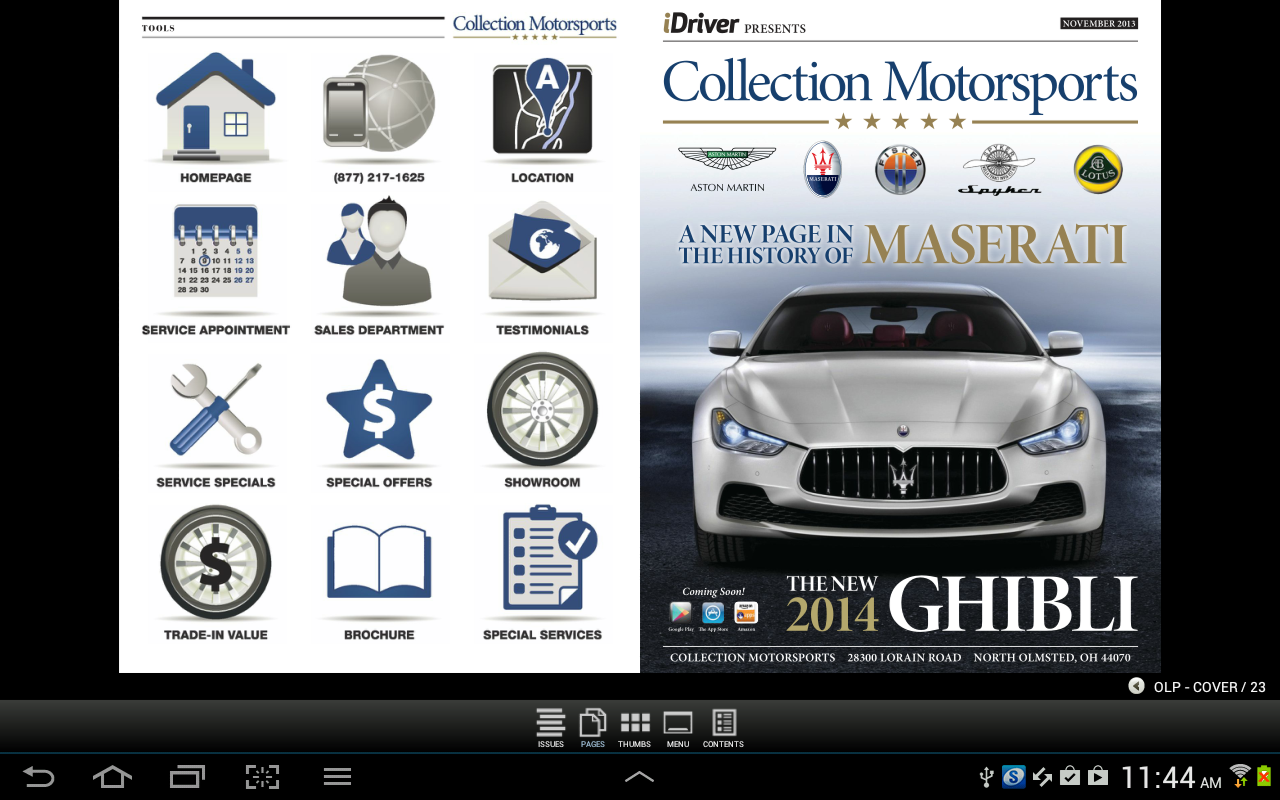Tap the Android home button
This screenshot has height=800, width=1280.
tap(112, 777)
